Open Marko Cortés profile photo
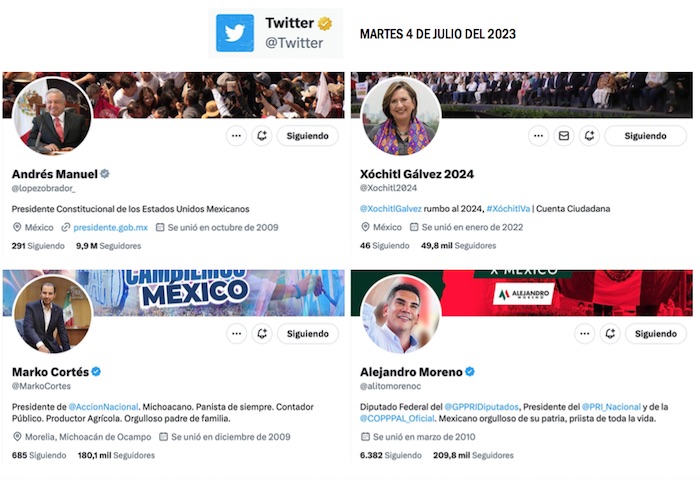 (x=53, y=314)
